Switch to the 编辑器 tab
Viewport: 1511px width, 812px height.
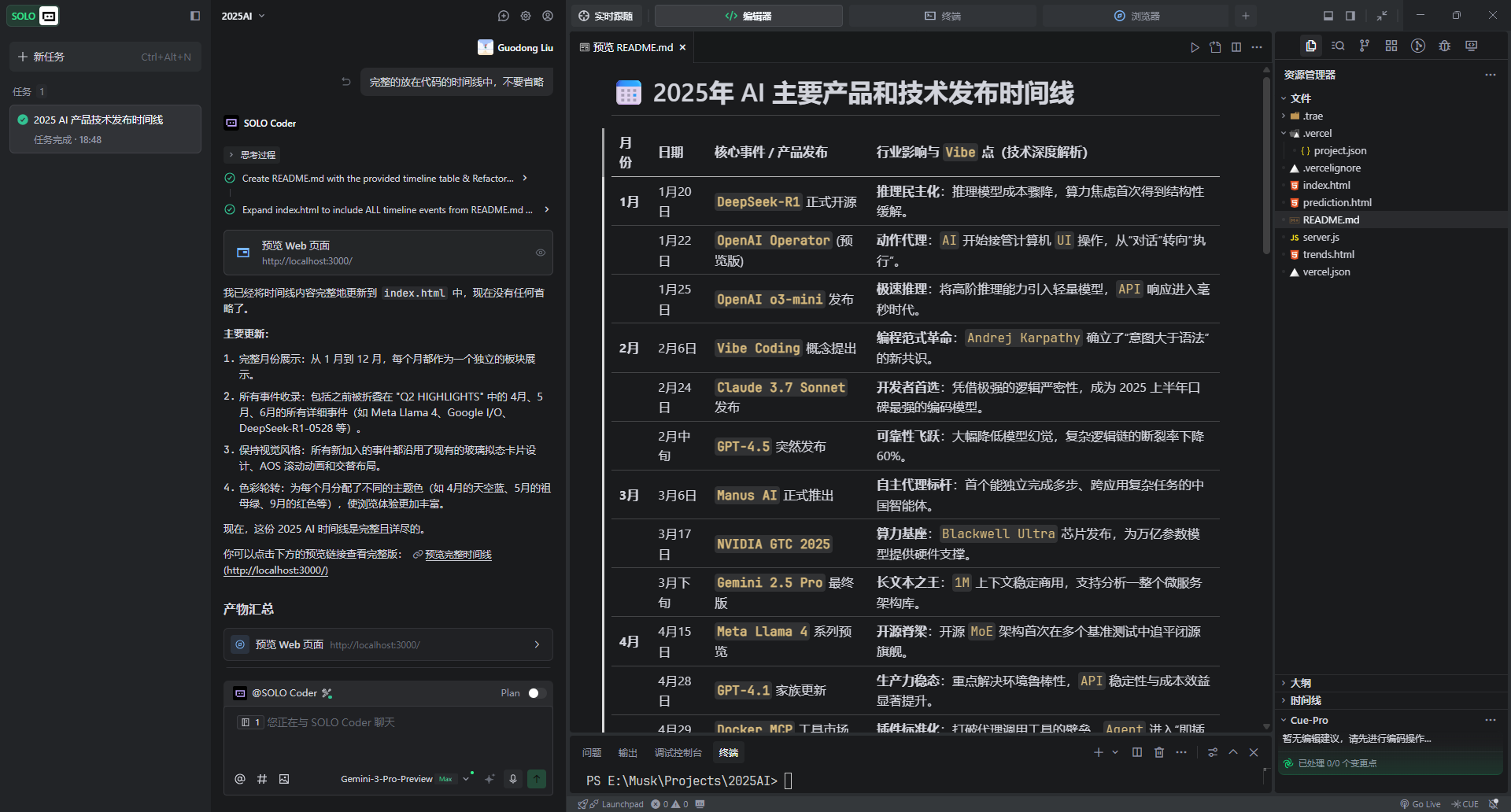tap(748, 16)
